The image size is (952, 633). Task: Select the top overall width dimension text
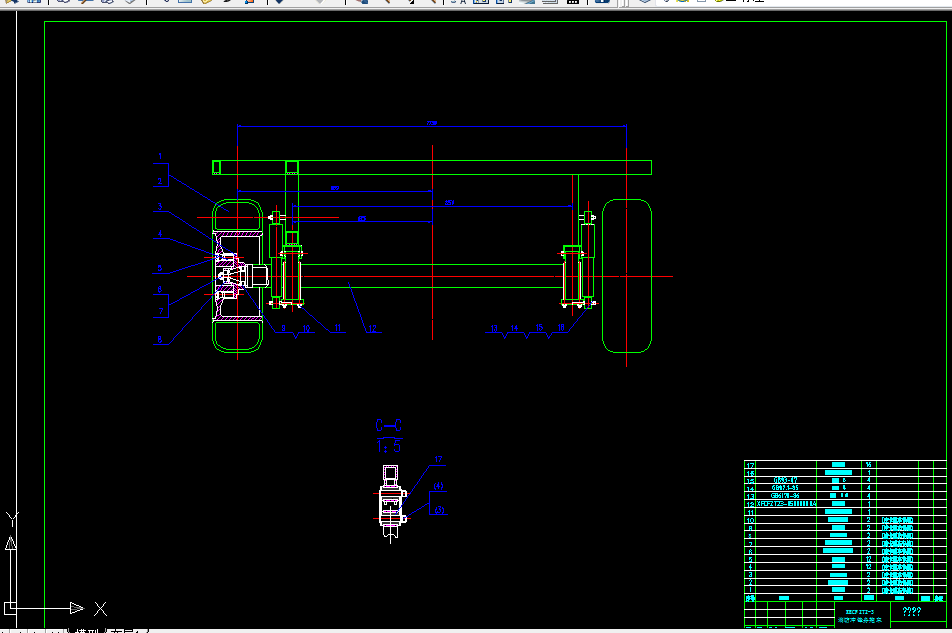click(432, 123)
